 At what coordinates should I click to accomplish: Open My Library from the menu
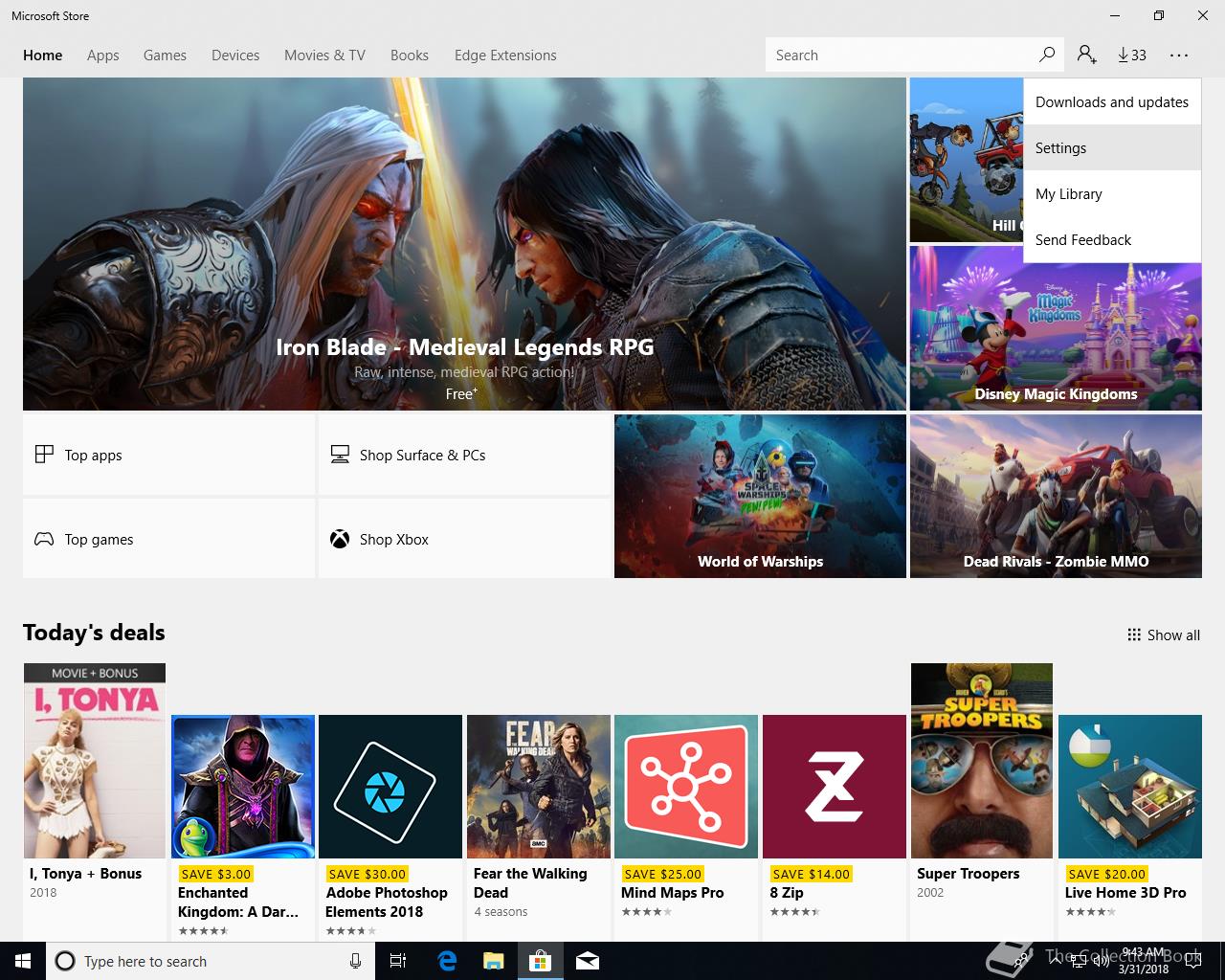tap(1112, 194)
